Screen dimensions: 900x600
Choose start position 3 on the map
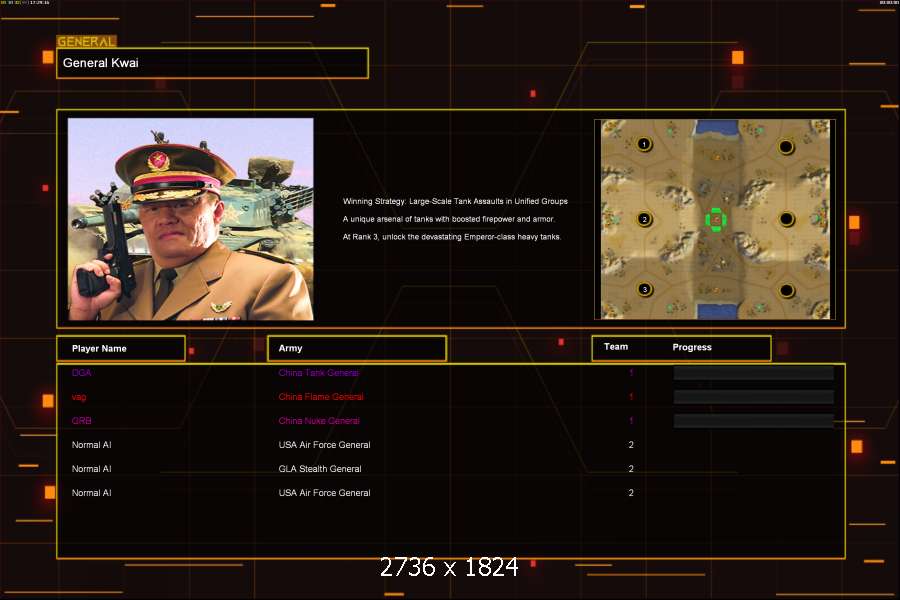(645, 289)
